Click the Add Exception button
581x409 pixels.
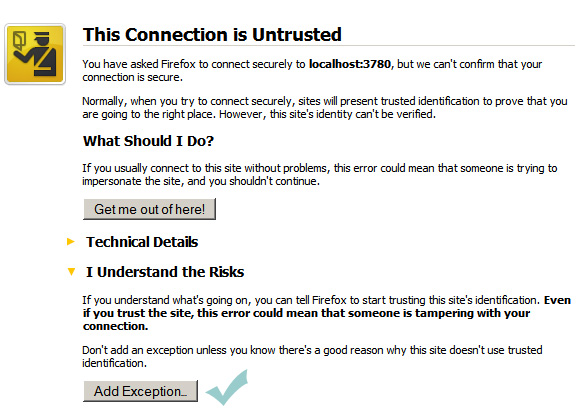click(x=140, y=391)
